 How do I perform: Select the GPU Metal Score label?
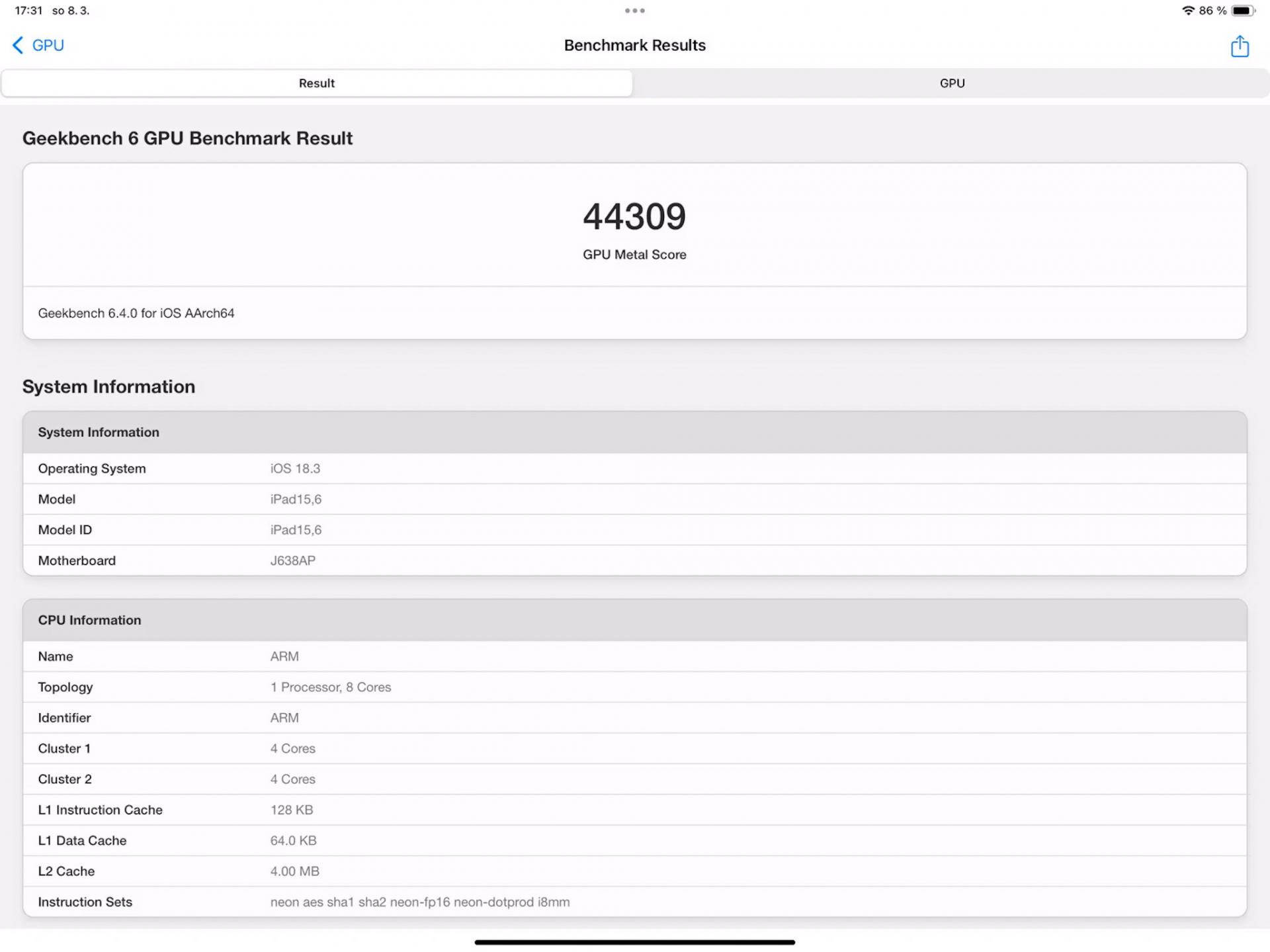click(x=634, y=255)
